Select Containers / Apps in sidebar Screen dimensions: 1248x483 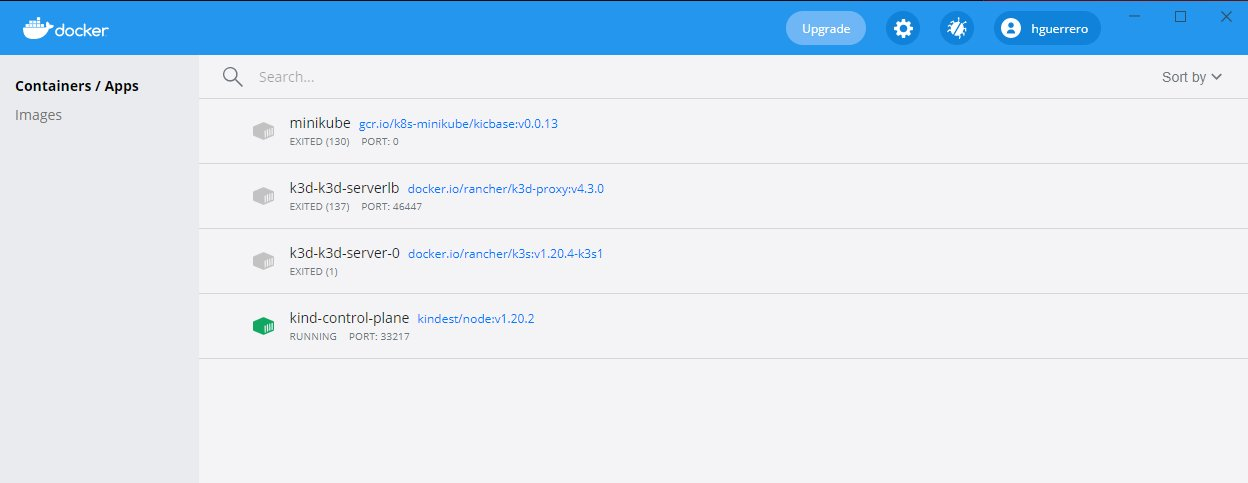tap(77, 86)
